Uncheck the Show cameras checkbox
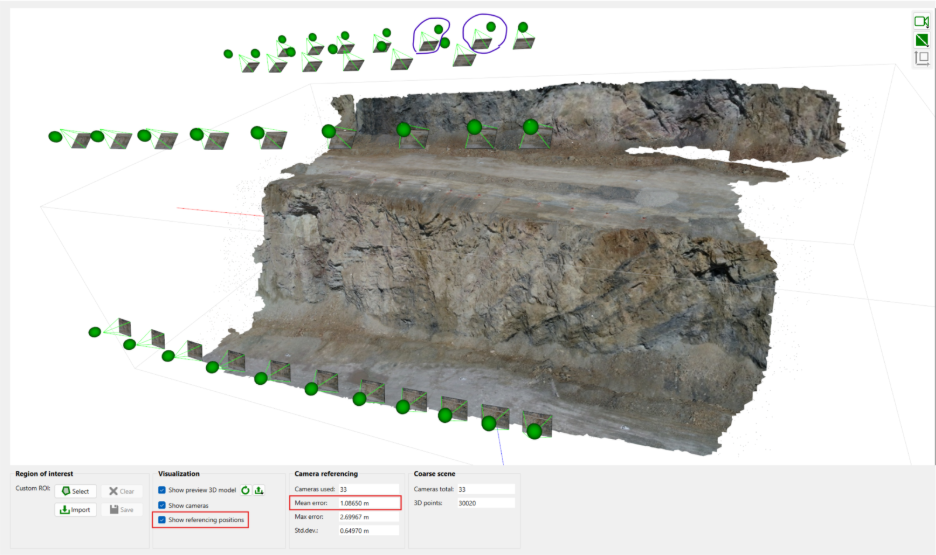This screenshot has width=936, height=555. tap(162, 505)
